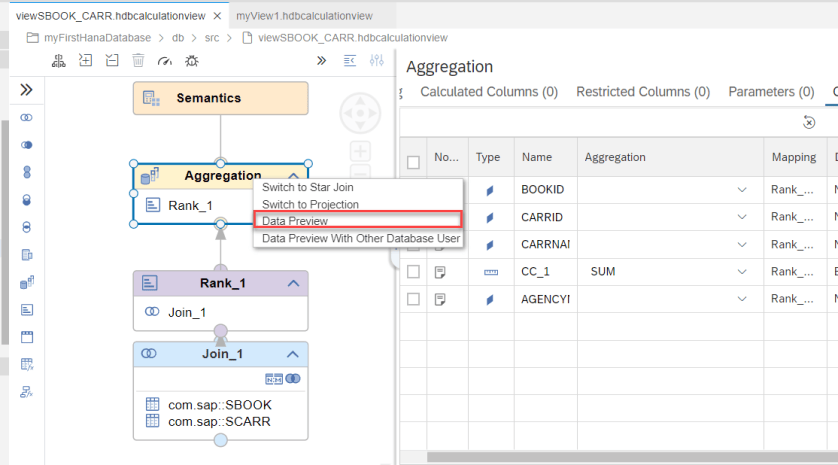
Task: Open aggregation dropdown for BOOKID
Action: click(742, 190)
